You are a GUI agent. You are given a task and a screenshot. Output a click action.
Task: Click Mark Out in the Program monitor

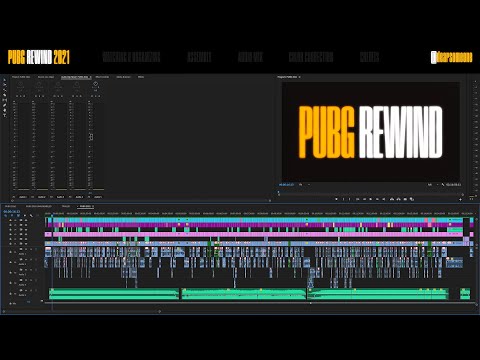coord(350,199)
